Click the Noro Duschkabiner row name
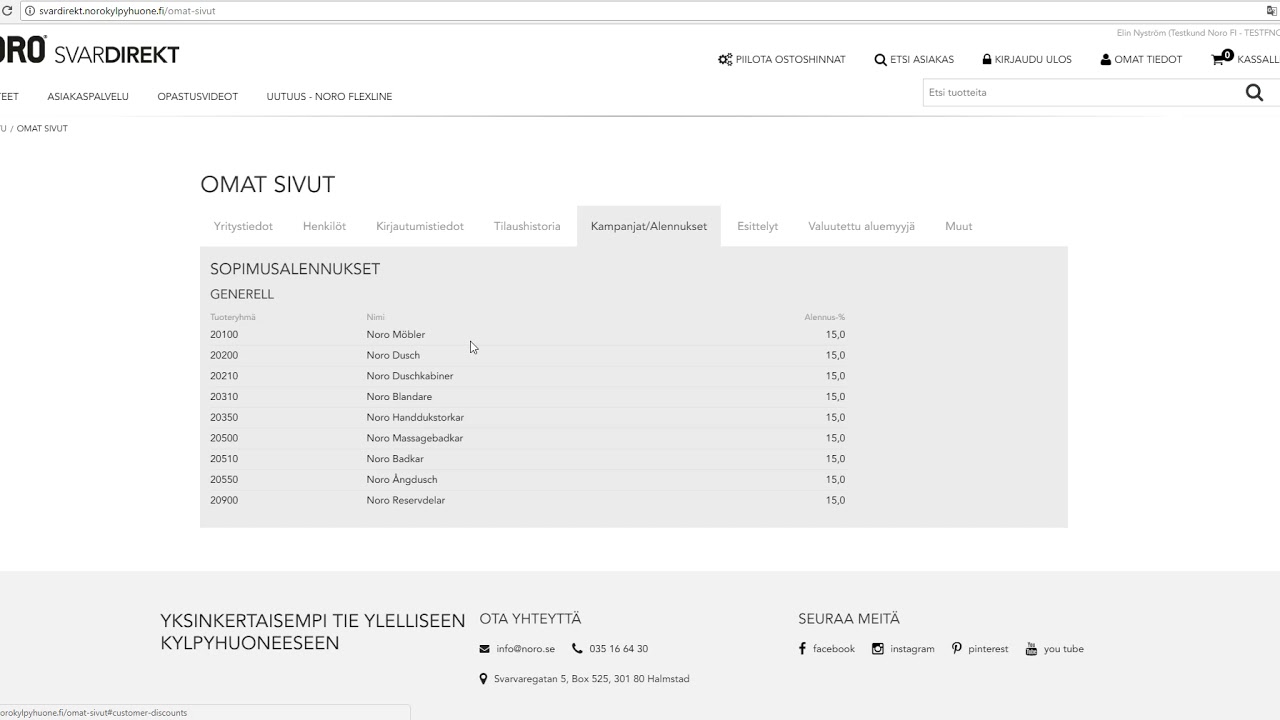 pos(410,376)
